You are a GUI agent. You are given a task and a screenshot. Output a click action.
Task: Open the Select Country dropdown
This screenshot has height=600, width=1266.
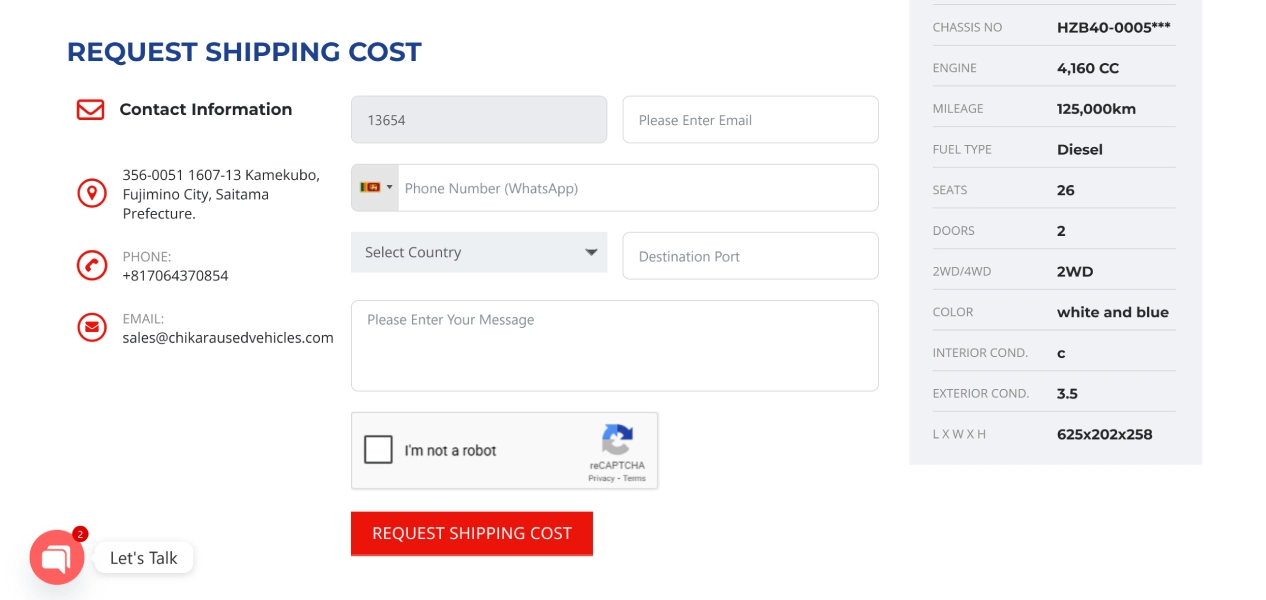[x=479, y=252]
